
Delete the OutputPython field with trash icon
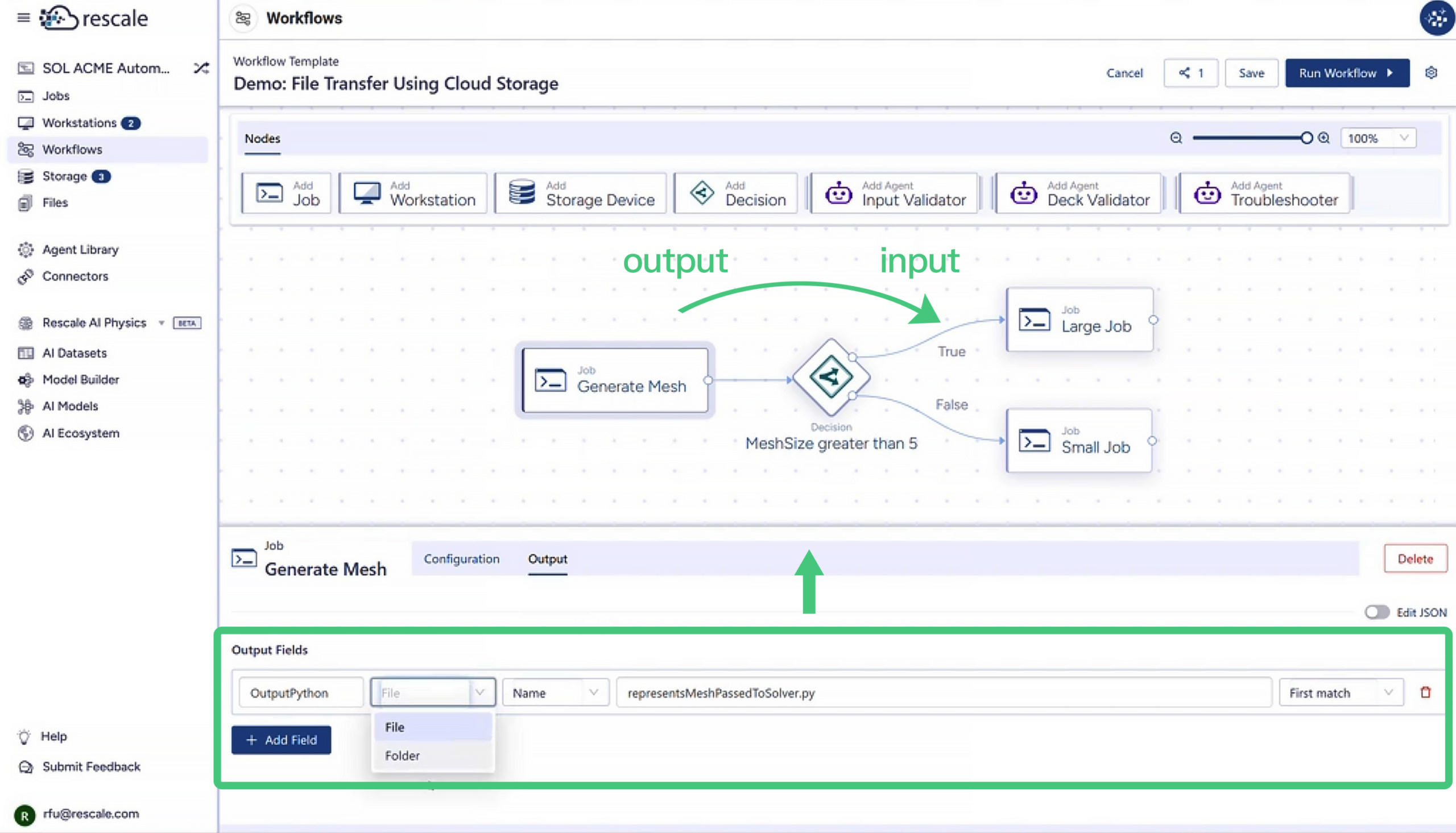(1426, 692)
